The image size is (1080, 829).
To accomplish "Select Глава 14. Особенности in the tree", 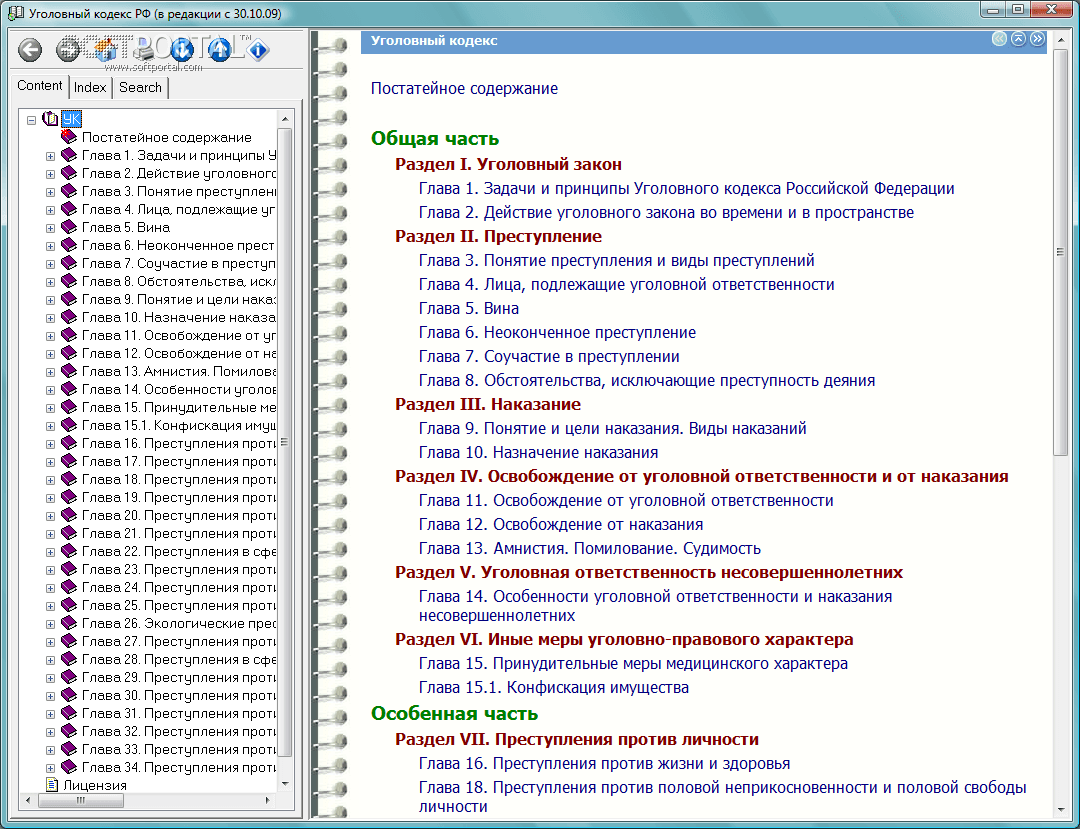I will coord(179,389).
